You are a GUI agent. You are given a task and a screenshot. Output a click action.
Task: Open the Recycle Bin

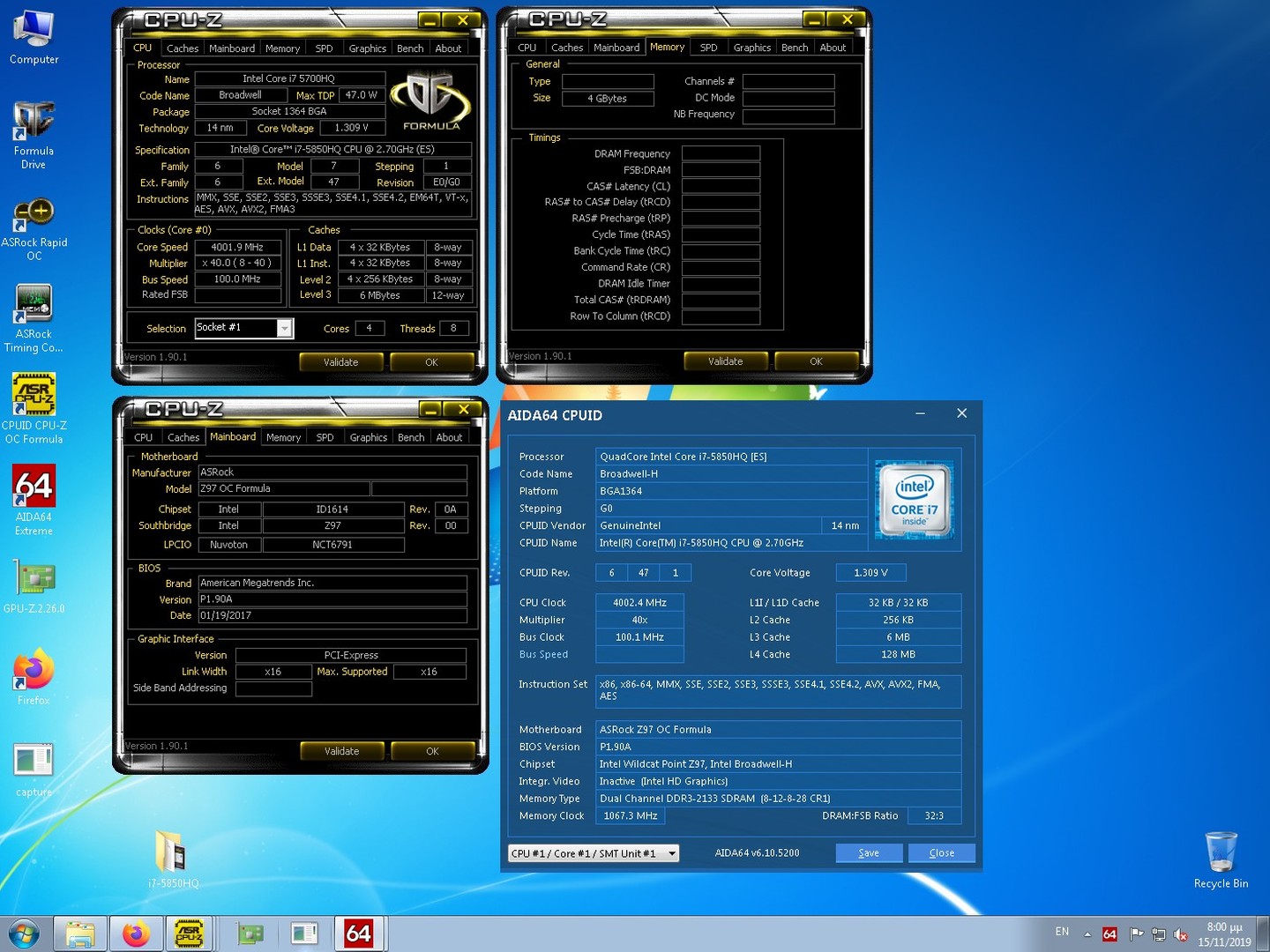point(1221,860)
